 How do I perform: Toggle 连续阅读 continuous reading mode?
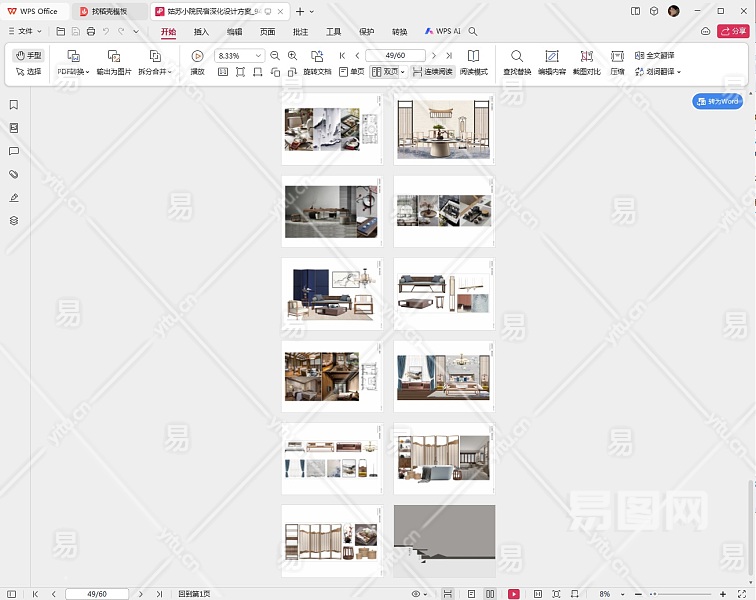[x=432, y=72]
